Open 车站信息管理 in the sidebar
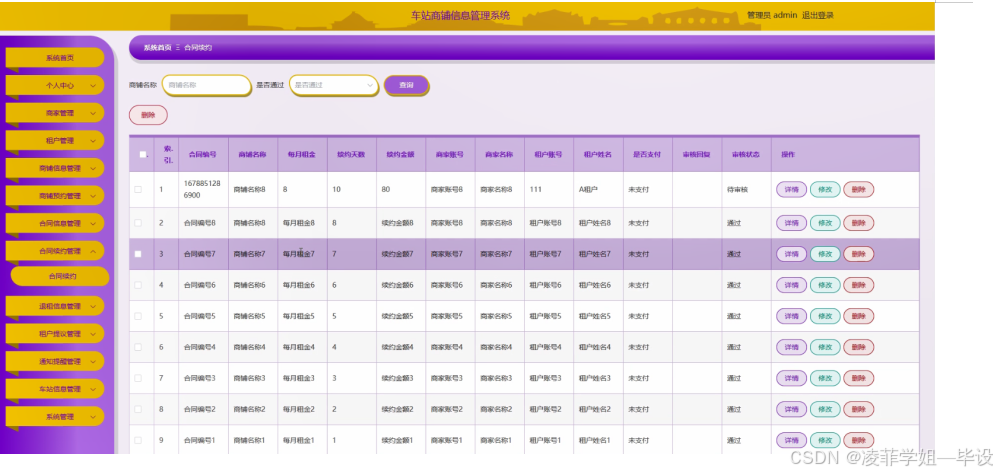 point(55,389)
